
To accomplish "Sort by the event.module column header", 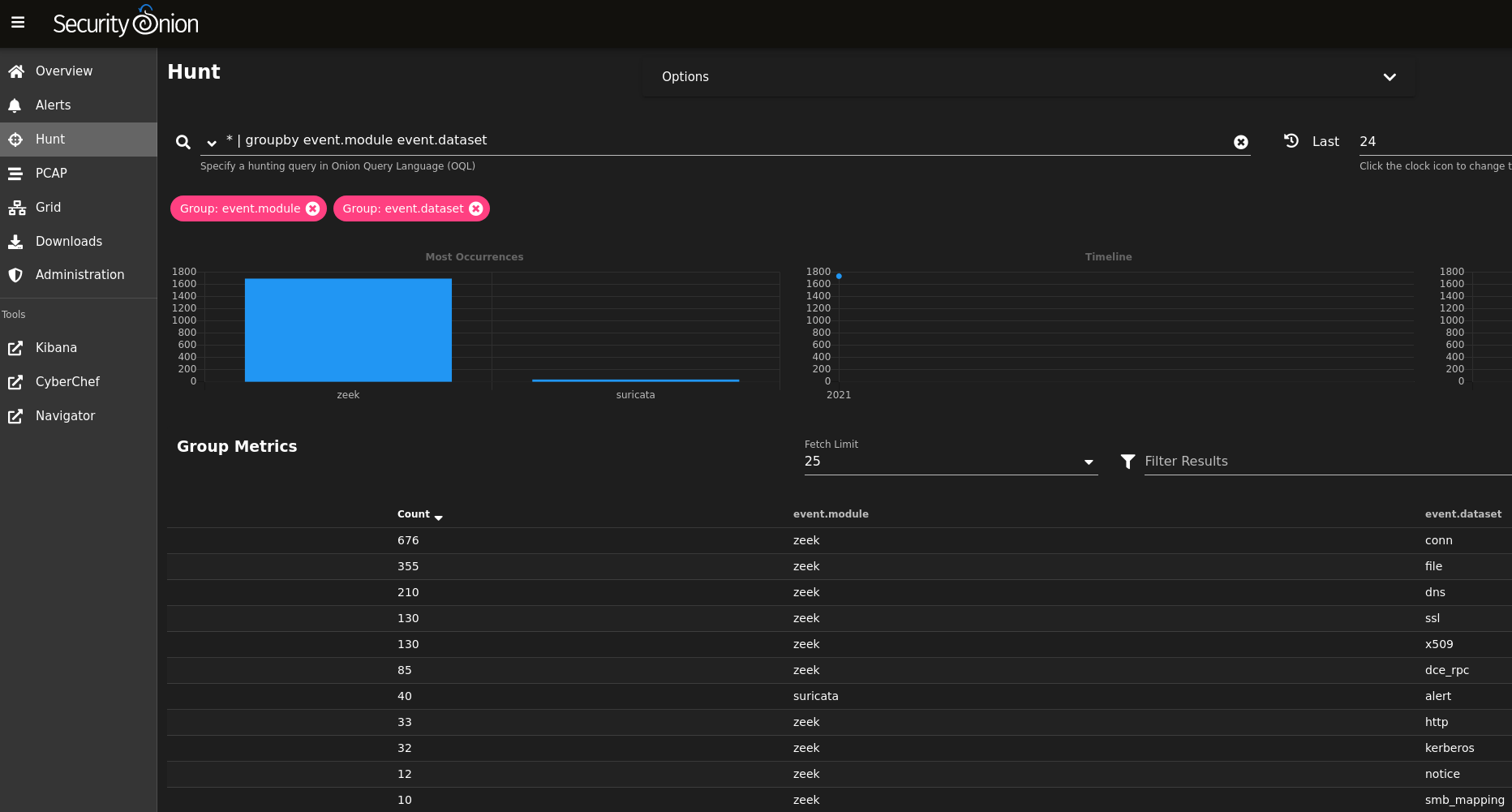I will coord(831,514).
